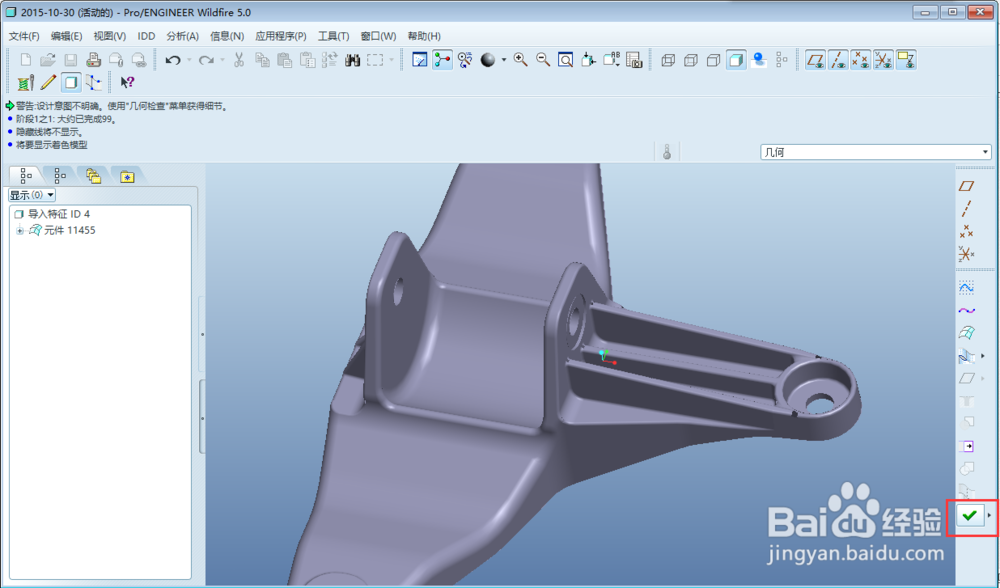Click the Zoom Out magnifier
Screen dimensions: 1000x588
click(x=543, y=60)
